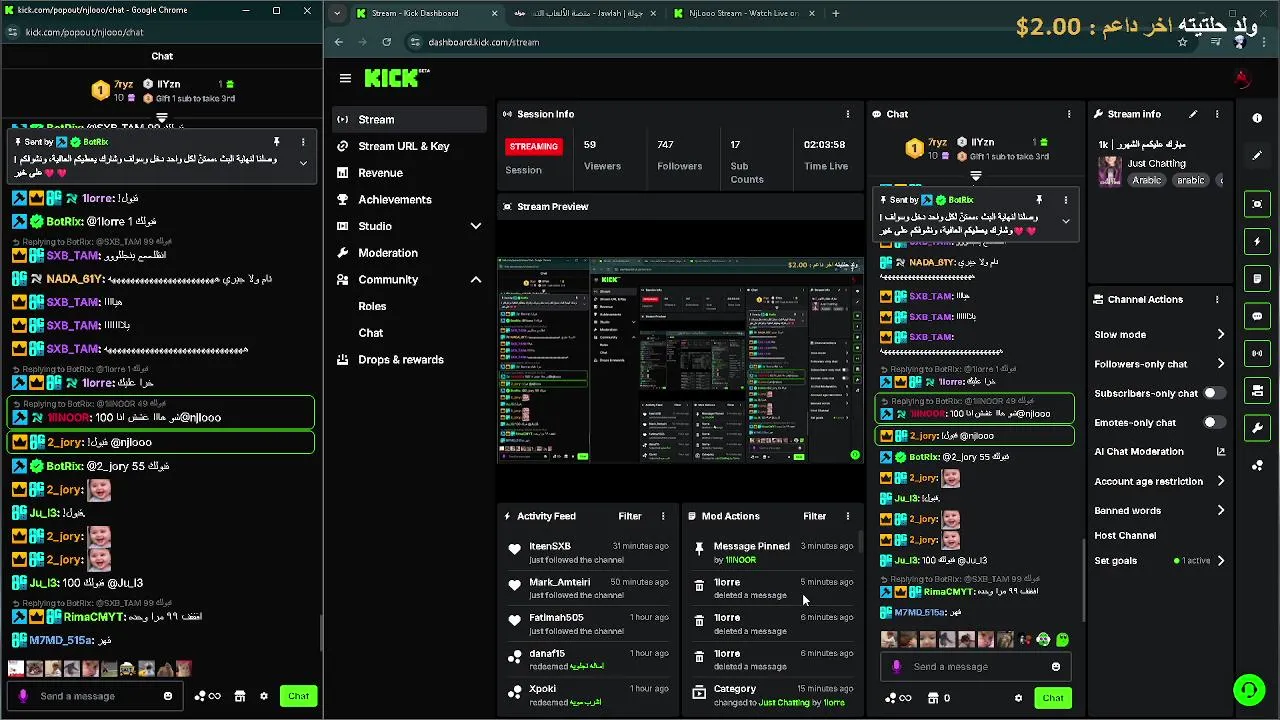Send message with dashboard Chat button
Screen dimensions: 1280x720
[1053, 698]
